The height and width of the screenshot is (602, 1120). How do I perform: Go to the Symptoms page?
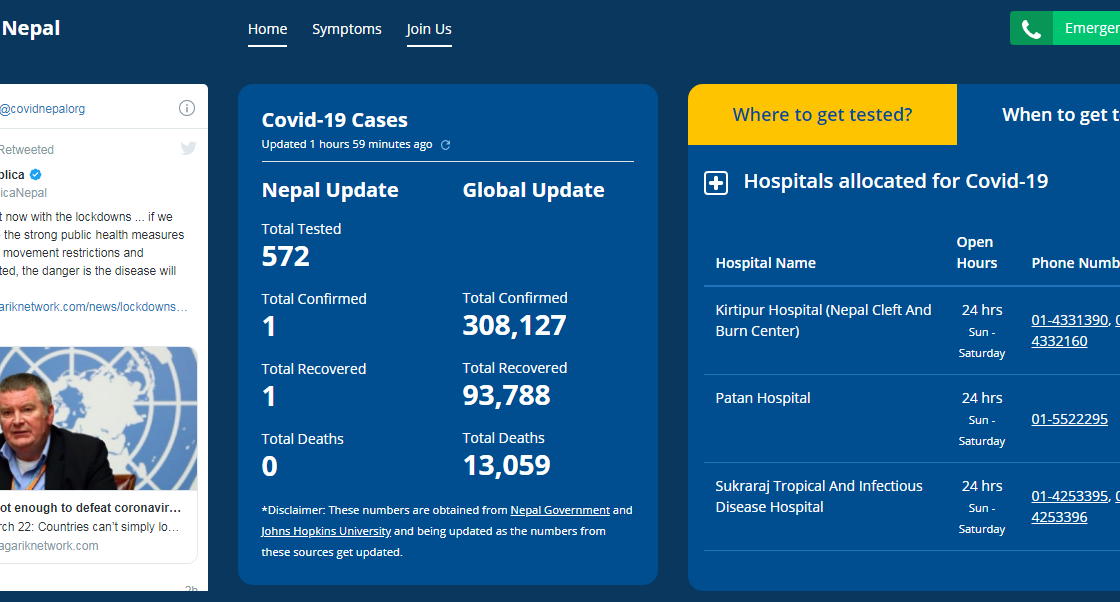click(x=347, y=29)
